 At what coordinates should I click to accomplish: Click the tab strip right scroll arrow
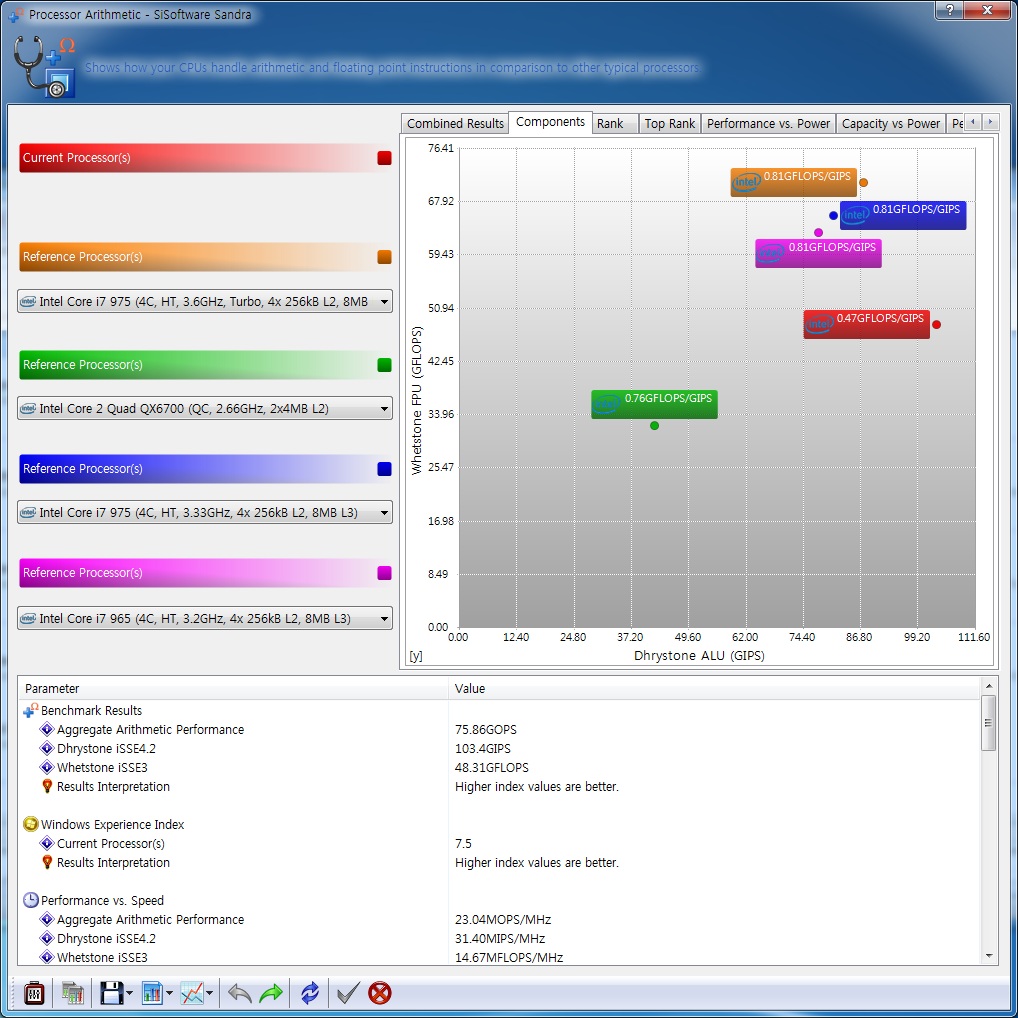click(x=990, y=122)
